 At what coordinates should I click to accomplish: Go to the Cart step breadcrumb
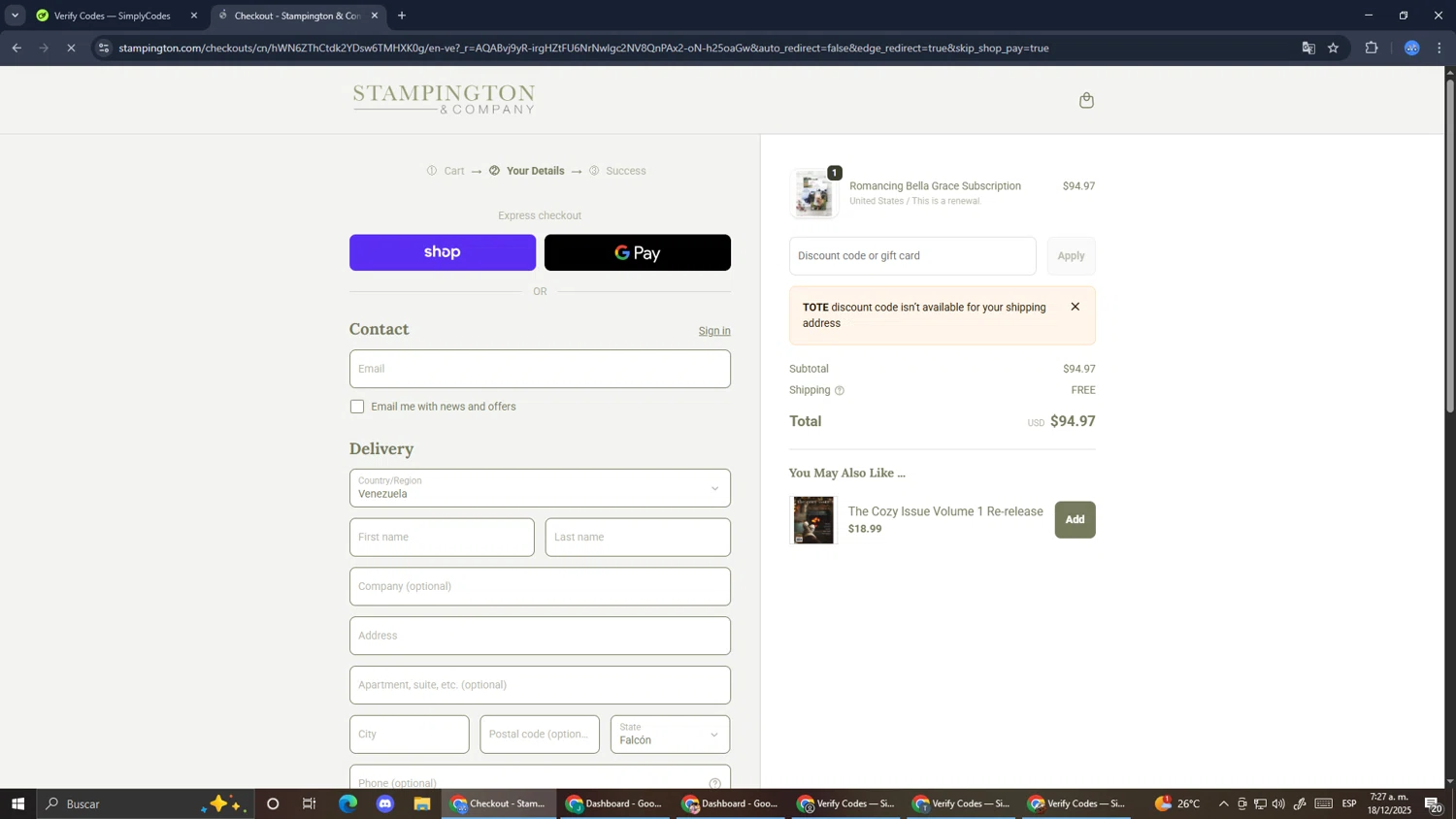pyautogui.click(x=454, y=171)
